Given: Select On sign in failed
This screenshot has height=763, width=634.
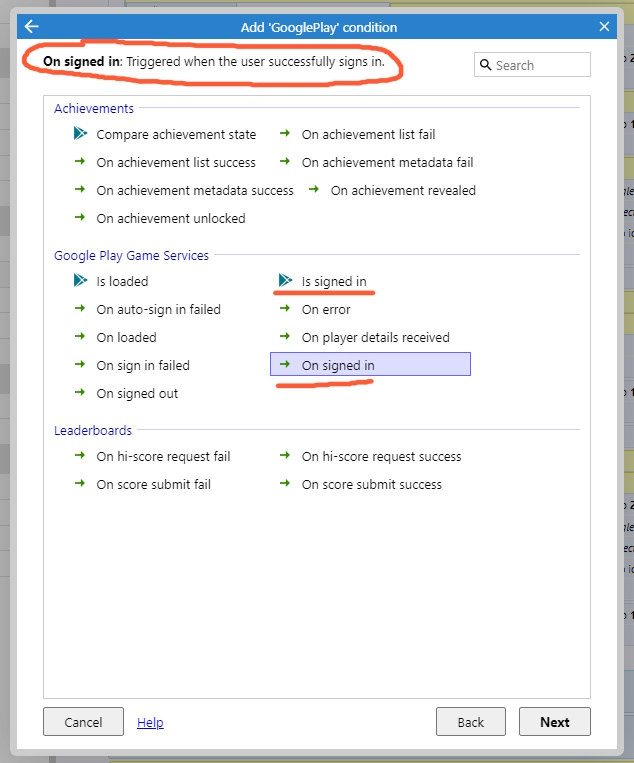Looking at the screenshot, I should tap(143, 365).
